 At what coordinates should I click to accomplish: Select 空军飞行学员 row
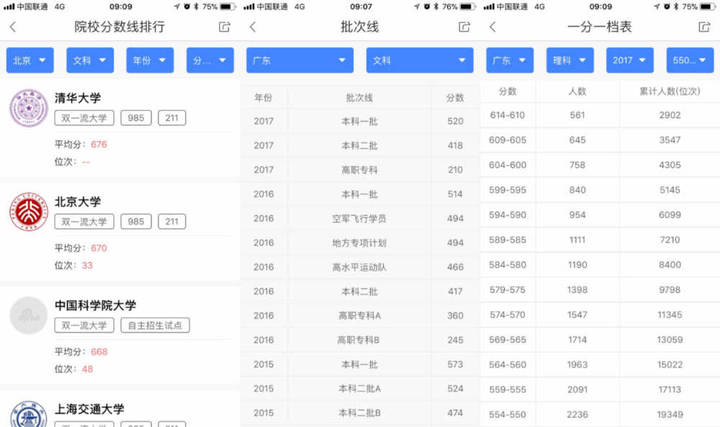(360, 219)
